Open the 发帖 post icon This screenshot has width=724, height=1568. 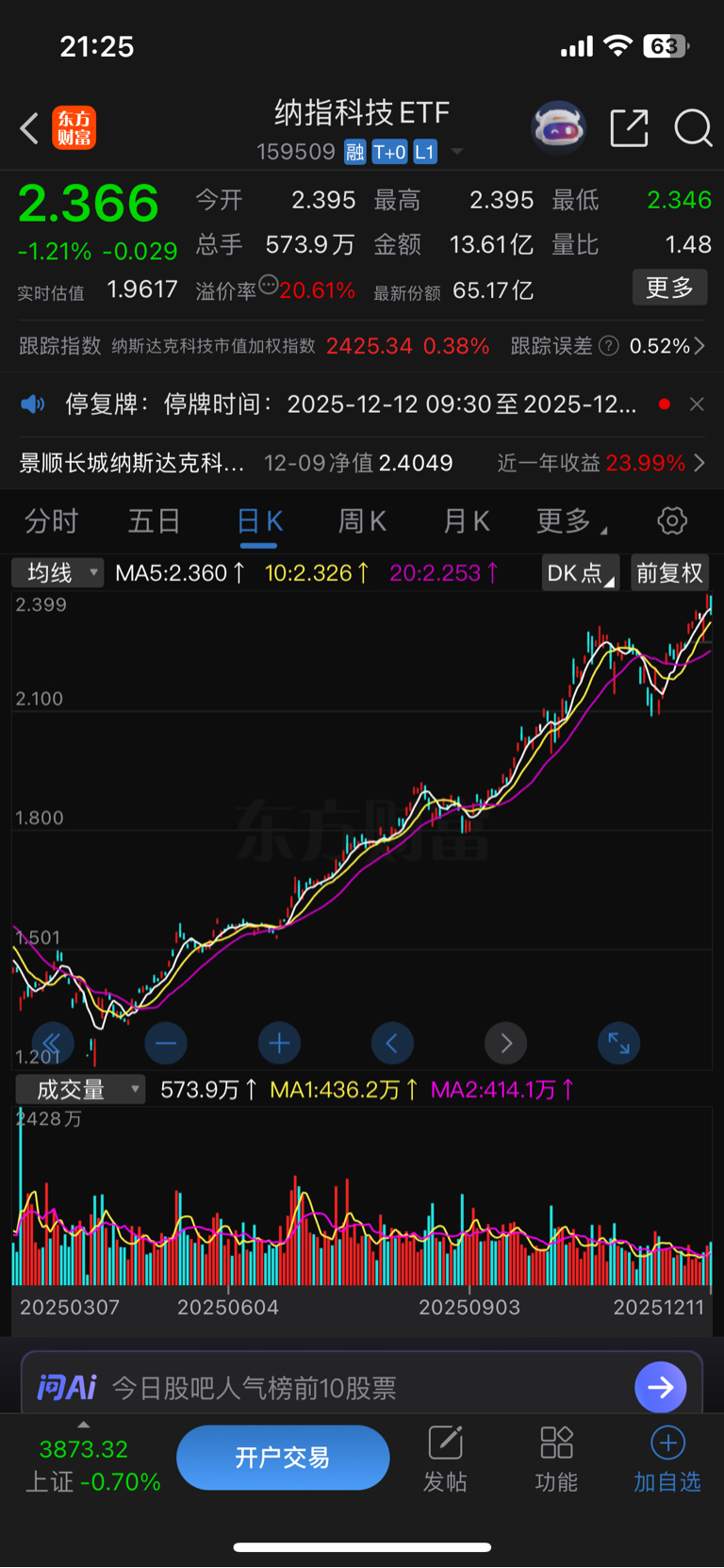pyautogui.click(x=445, y=1460)
